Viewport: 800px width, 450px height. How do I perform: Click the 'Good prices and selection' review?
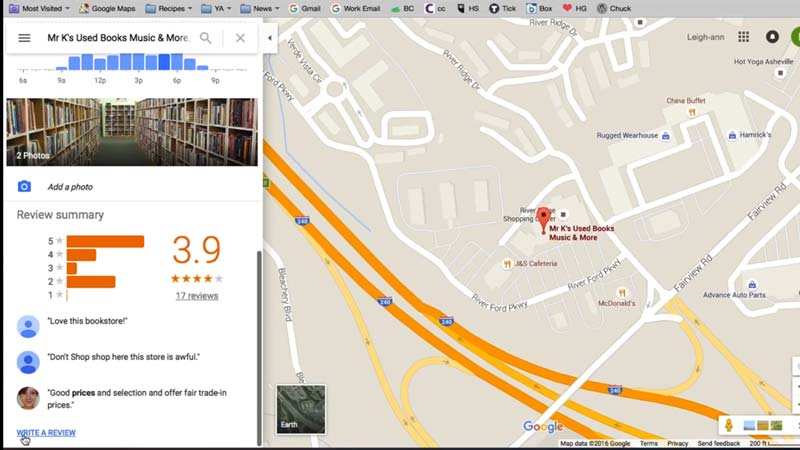pyautogui.click(x=137, y=398)
